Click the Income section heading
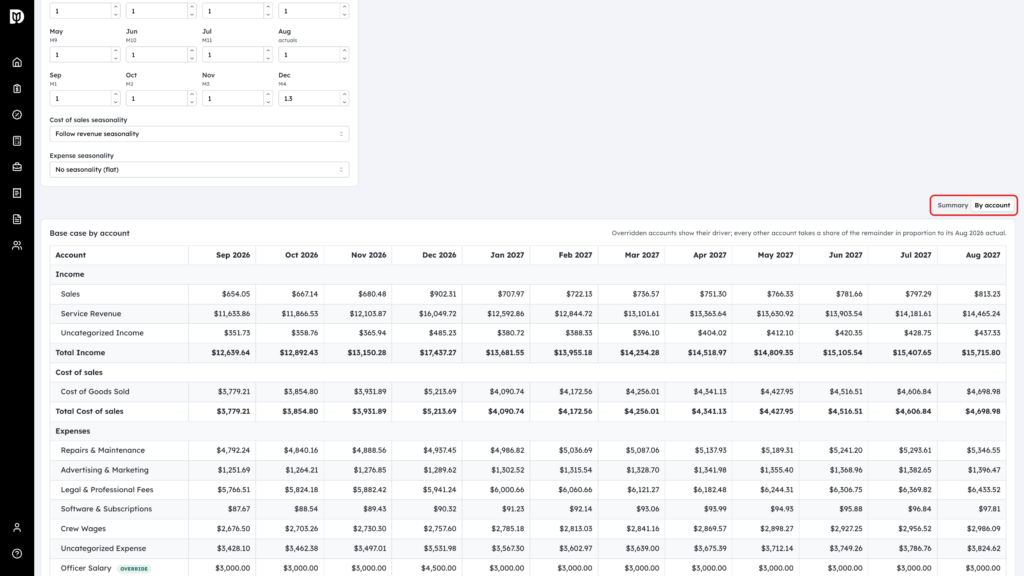Image resolution: width=1024 pixels, height=576 pixels. (70, 274)
